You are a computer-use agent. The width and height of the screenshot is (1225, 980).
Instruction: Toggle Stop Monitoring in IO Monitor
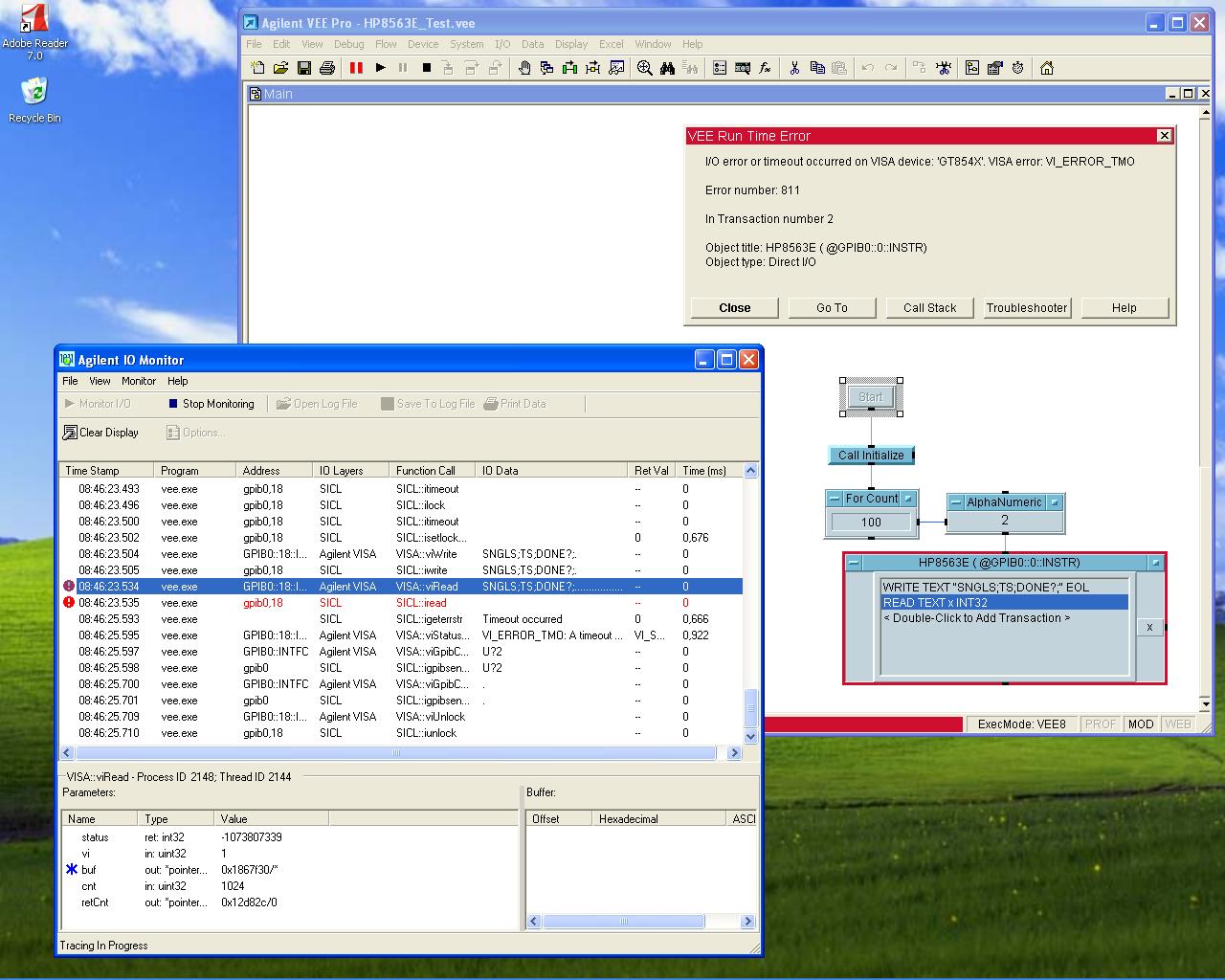pyautogui.click(x=211, y=404)
